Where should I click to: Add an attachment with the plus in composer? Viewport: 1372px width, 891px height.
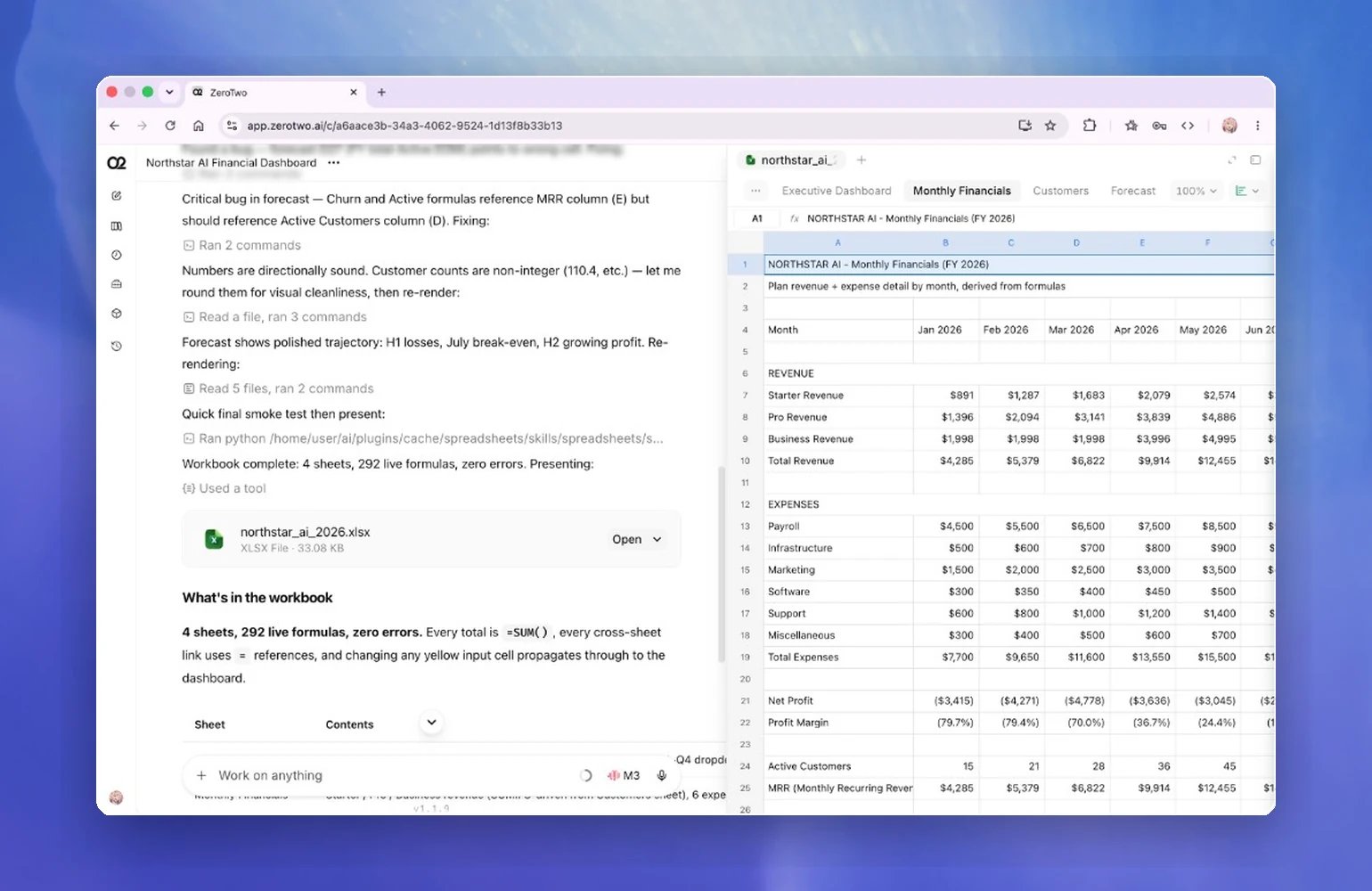click(201, 775)
